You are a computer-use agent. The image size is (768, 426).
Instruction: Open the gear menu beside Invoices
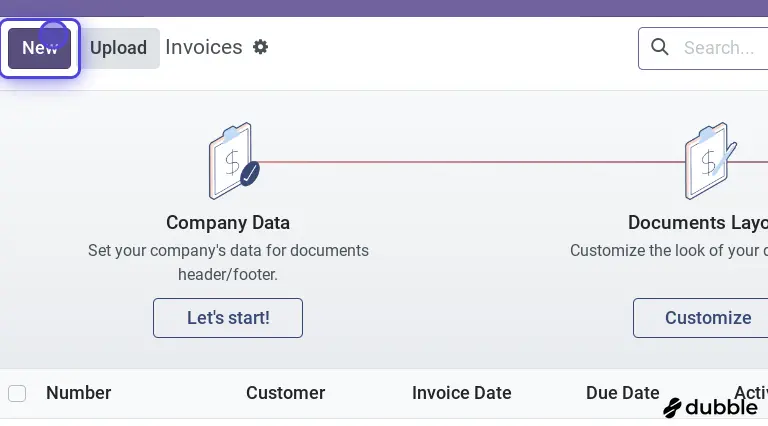[x=261, y=47]
